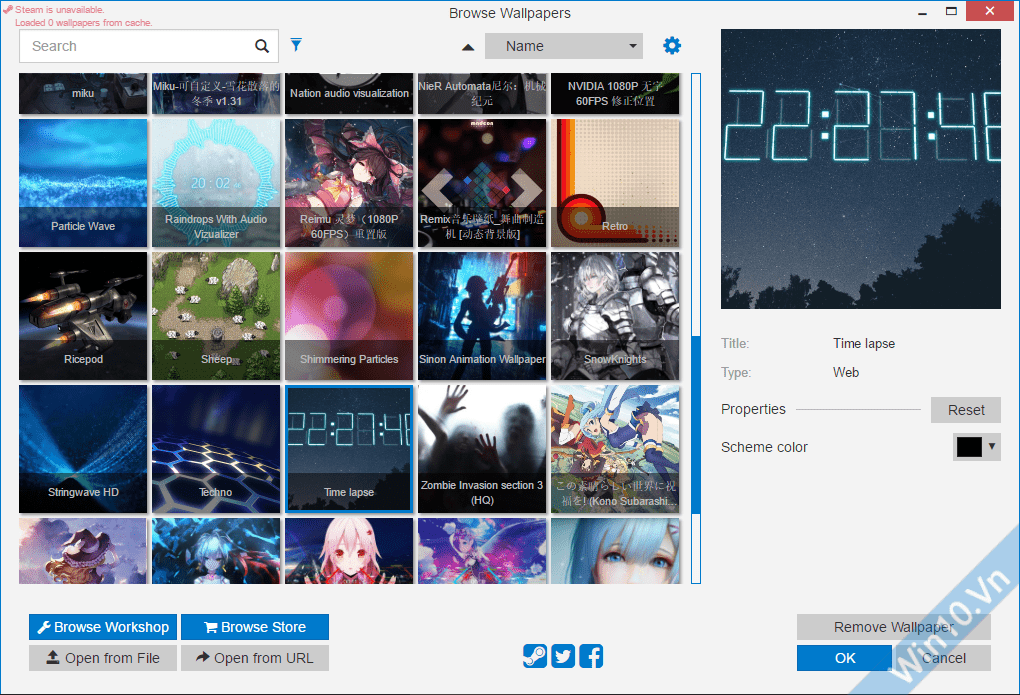Image resolution: width=1020 pixels, height=695 pixels.
Task: Select the Sheep wallpaper
Action: (216, 316)
